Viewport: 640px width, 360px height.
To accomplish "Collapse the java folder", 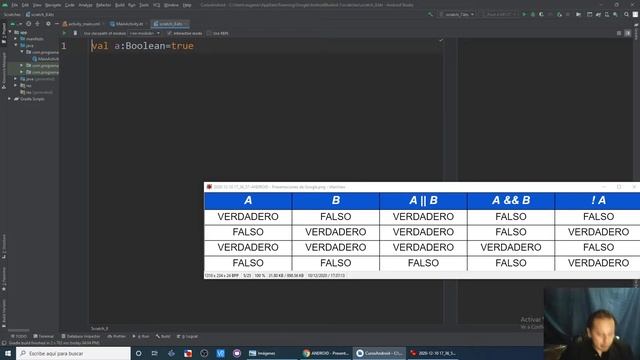I will point(16,45).
